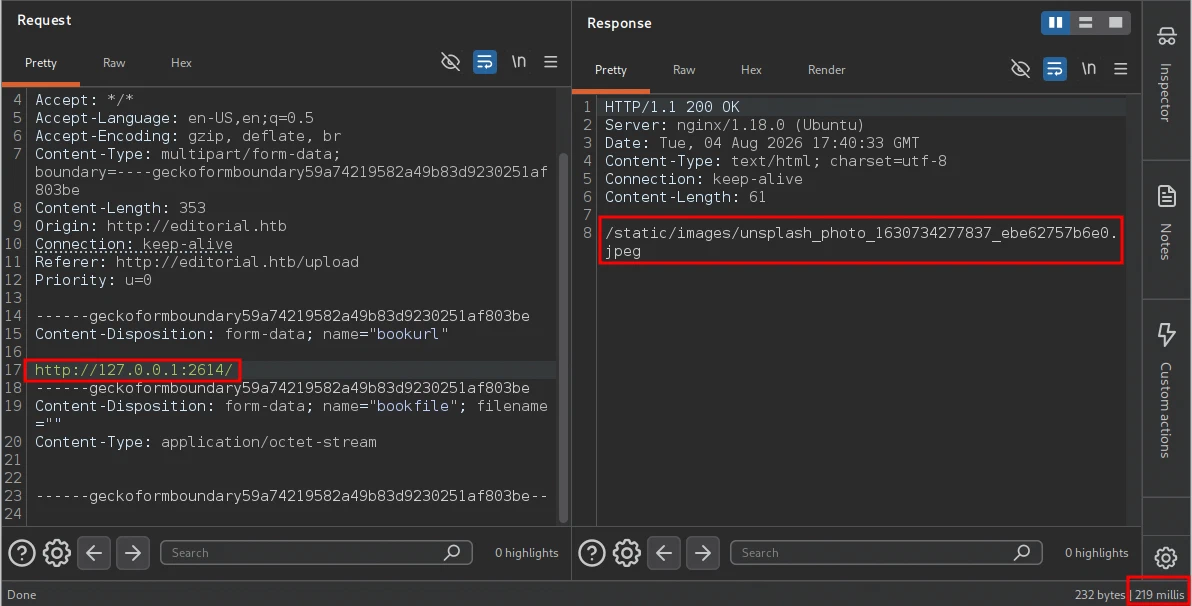This screenshot has height=606, width=1192.
Task: Click the "232 bytes" status bar entry
Action: pyautogui.click(x=1099, y=595)
